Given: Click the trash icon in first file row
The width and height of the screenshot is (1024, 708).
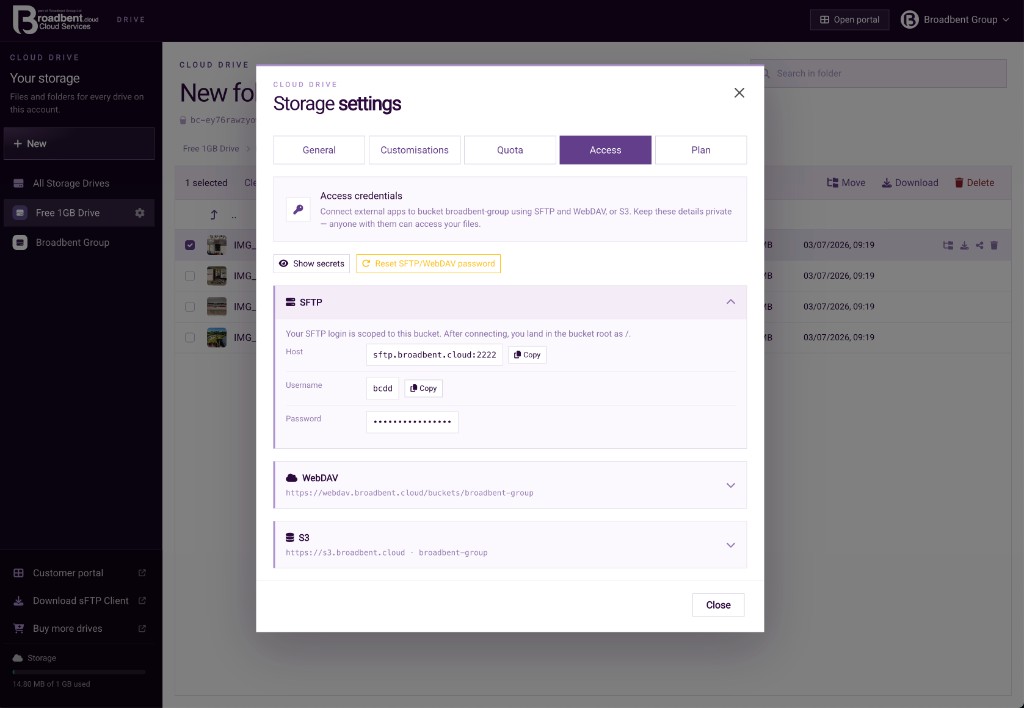Looking at the screenshot, I should [994, 245].
